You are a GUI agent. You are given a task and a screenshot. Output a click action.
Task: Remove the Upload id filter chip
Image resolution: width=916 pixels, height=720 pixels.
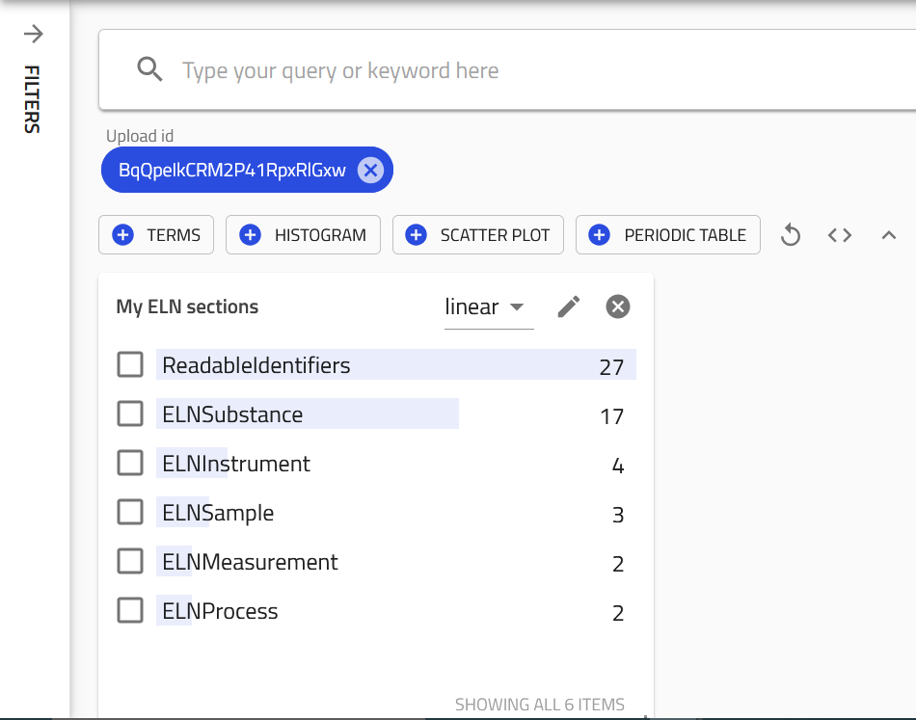[370, 170]
